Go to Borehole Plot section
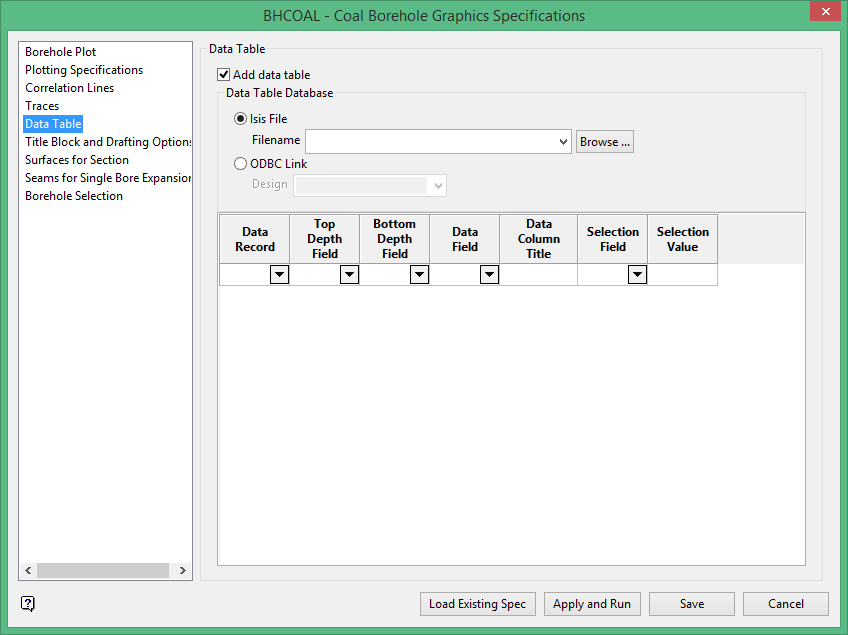The width and height of the screenshot is (848, 635). [61, 52]
